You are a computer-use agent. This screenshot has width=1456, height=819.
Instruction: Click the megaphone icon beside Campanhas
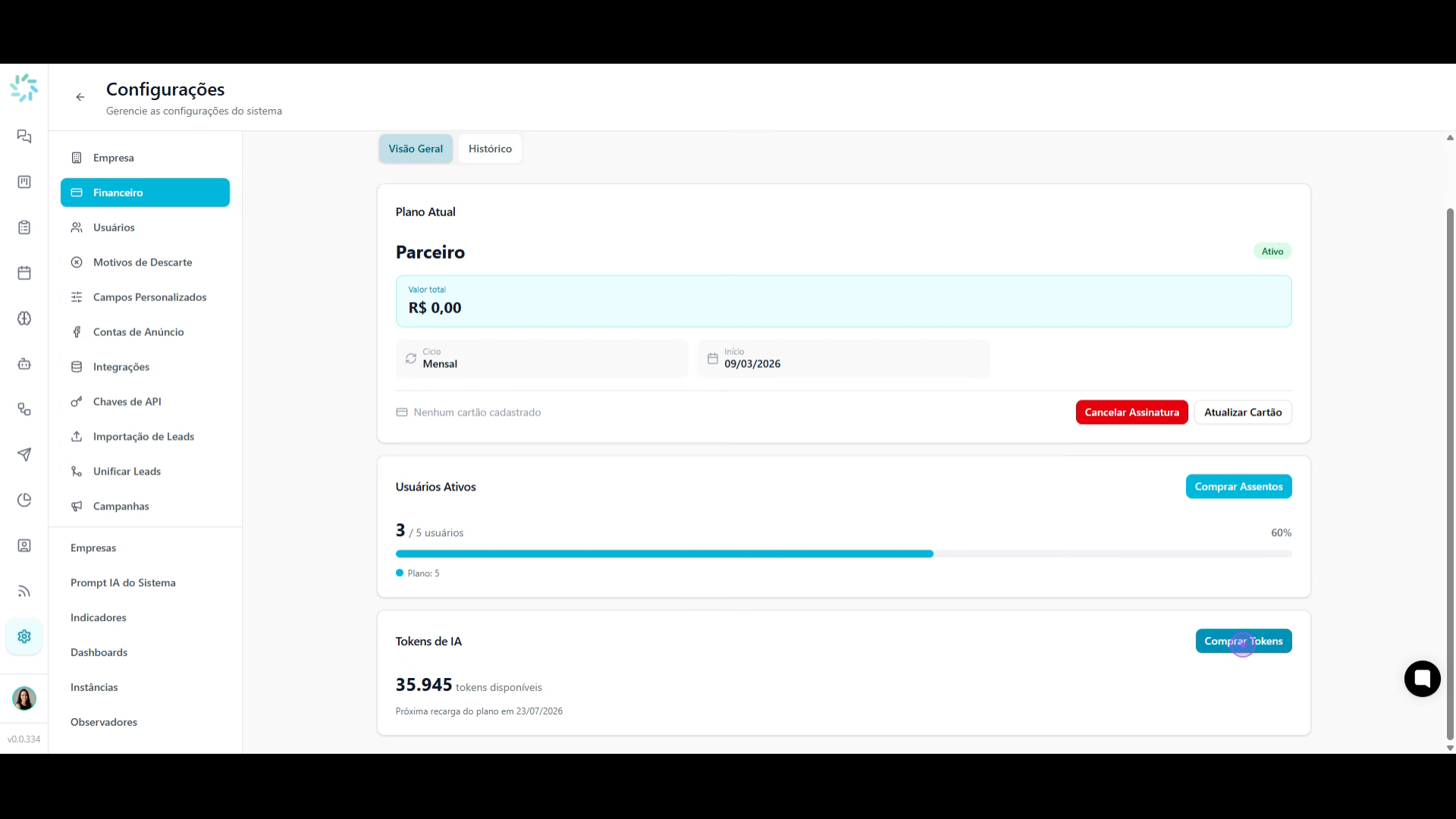tap(77, 507)
